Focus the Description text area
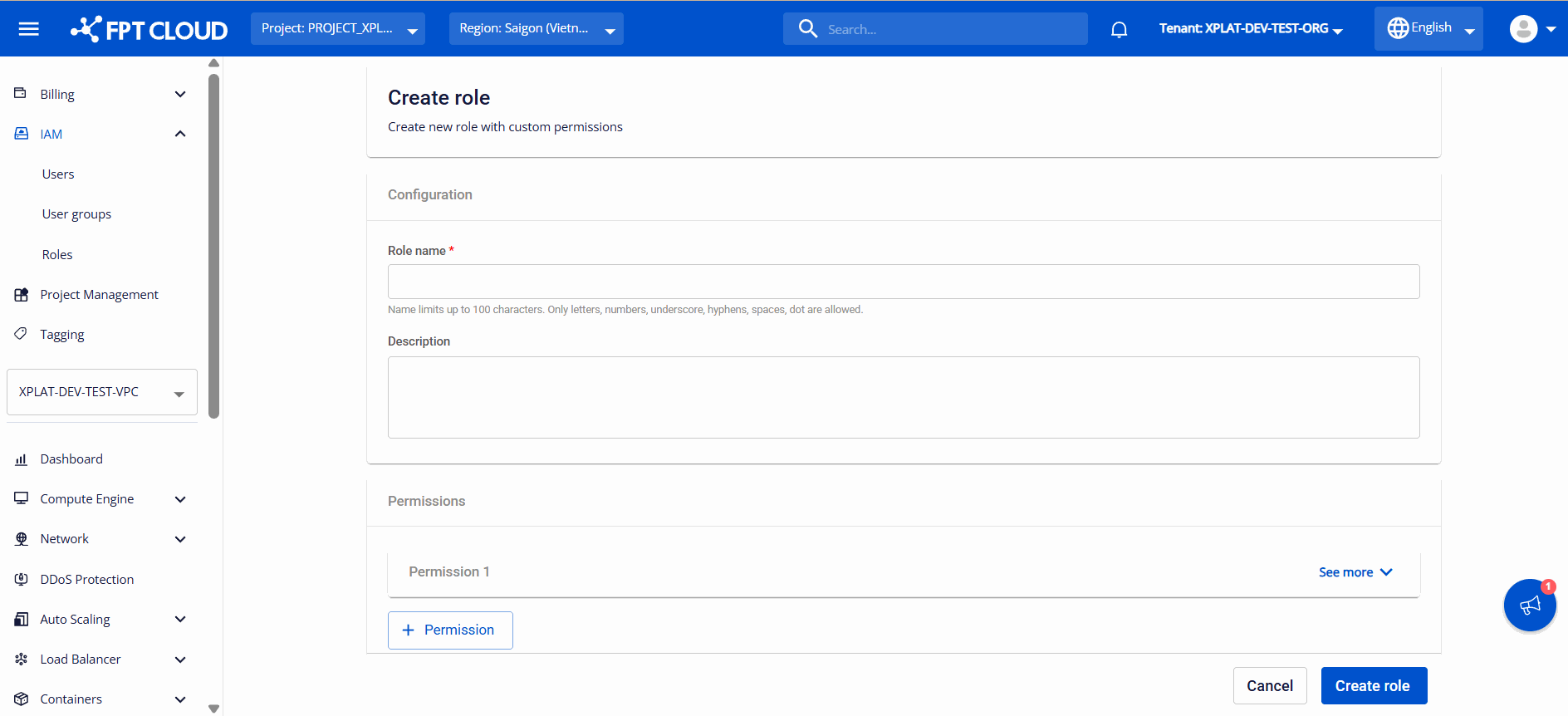Viewport: 1568px width, 716px height. (x=904, y=397)
